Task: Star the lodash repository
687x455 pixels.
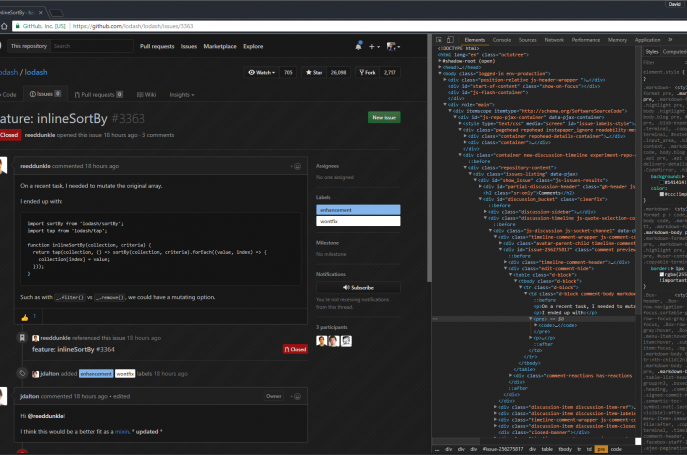Action: pos(314,72)
